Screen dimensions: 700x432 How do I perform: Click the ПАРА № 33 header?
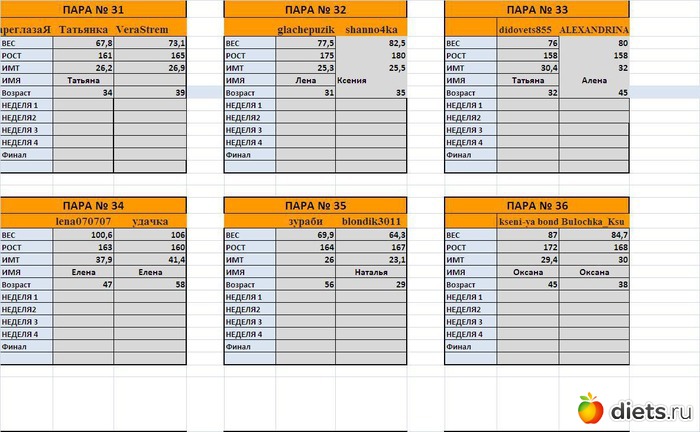(x=537, y=10)
